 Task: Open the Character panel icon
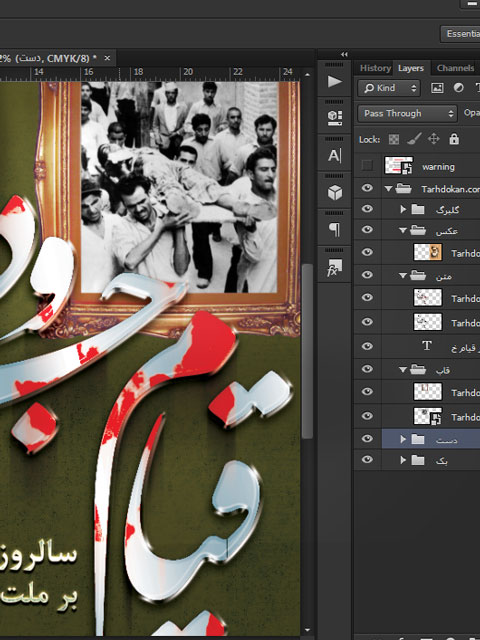(x=334, y=156)
